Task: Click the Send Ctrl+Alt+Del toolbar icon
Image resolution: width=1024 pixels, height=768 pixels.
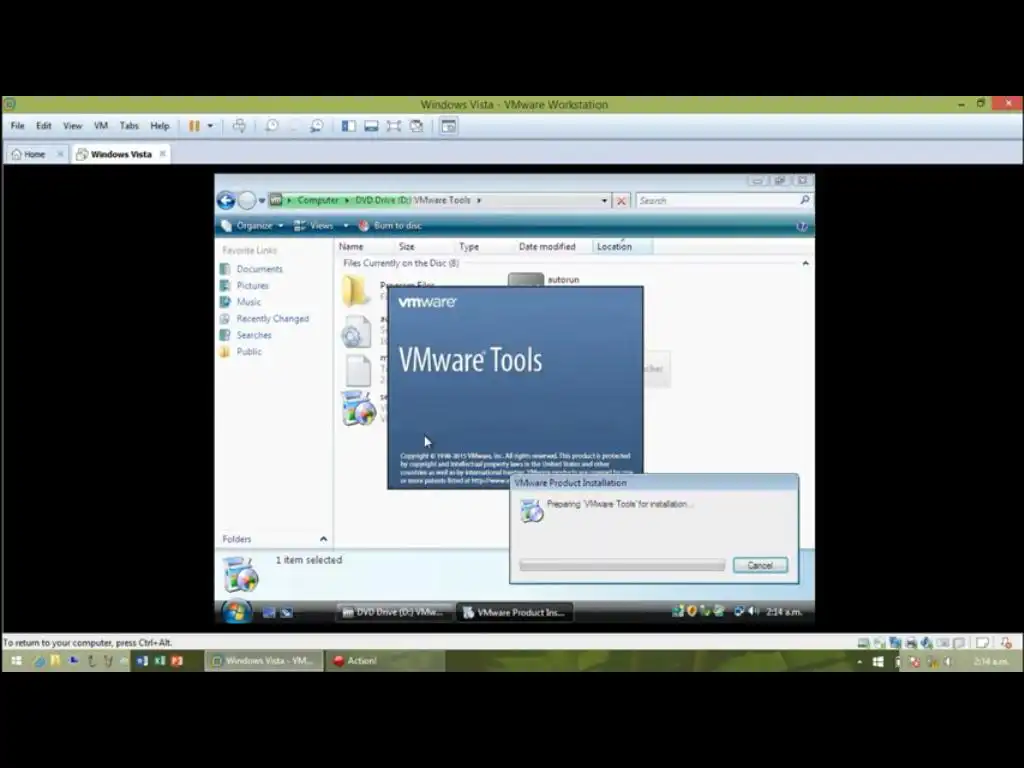Action: click(x=240, y=126)
